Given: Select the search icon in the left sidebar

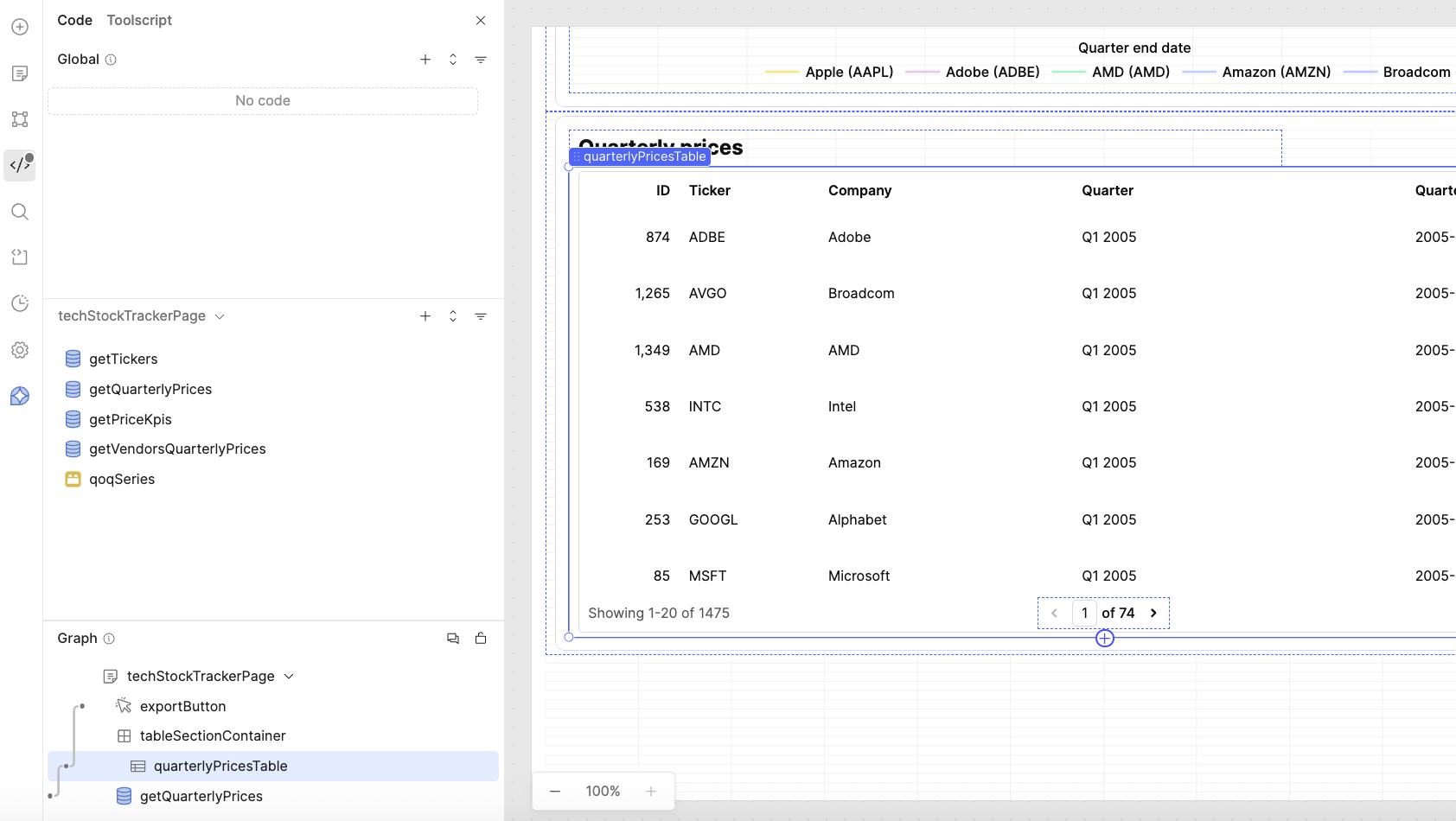Looking at the screenshot, I should click(20, 212).
